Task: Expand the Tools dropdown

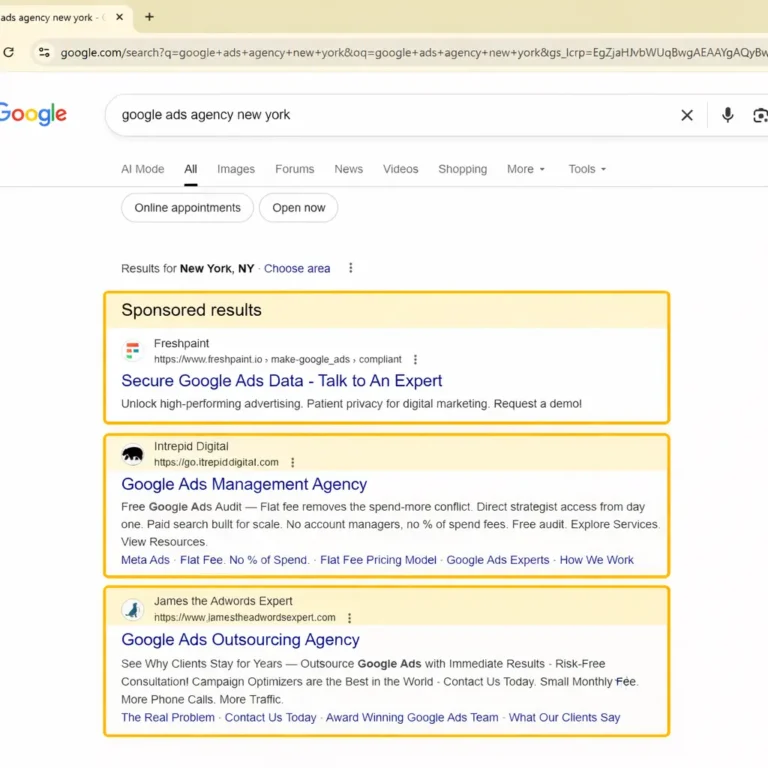Action: [587, 169]
